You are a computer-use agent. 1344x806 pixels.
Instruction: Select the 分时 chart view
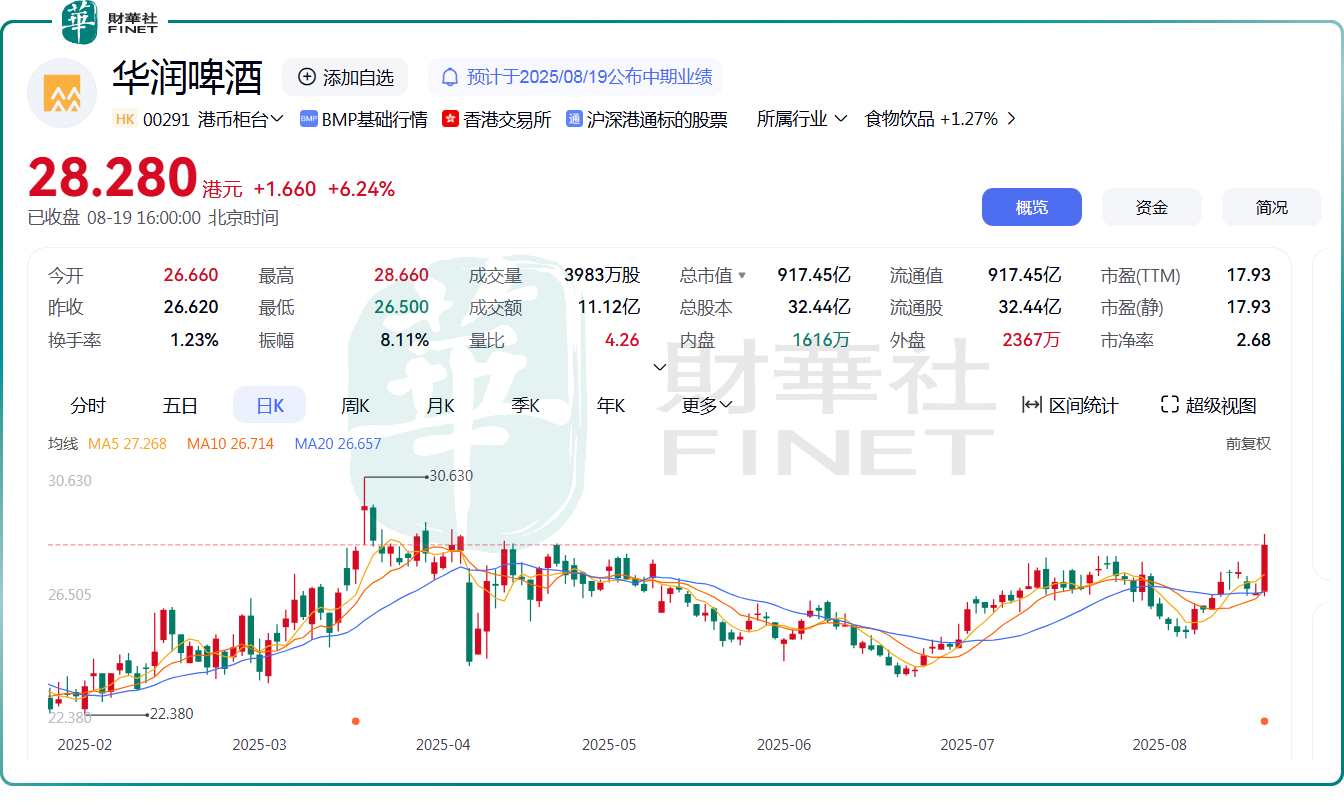88,405
